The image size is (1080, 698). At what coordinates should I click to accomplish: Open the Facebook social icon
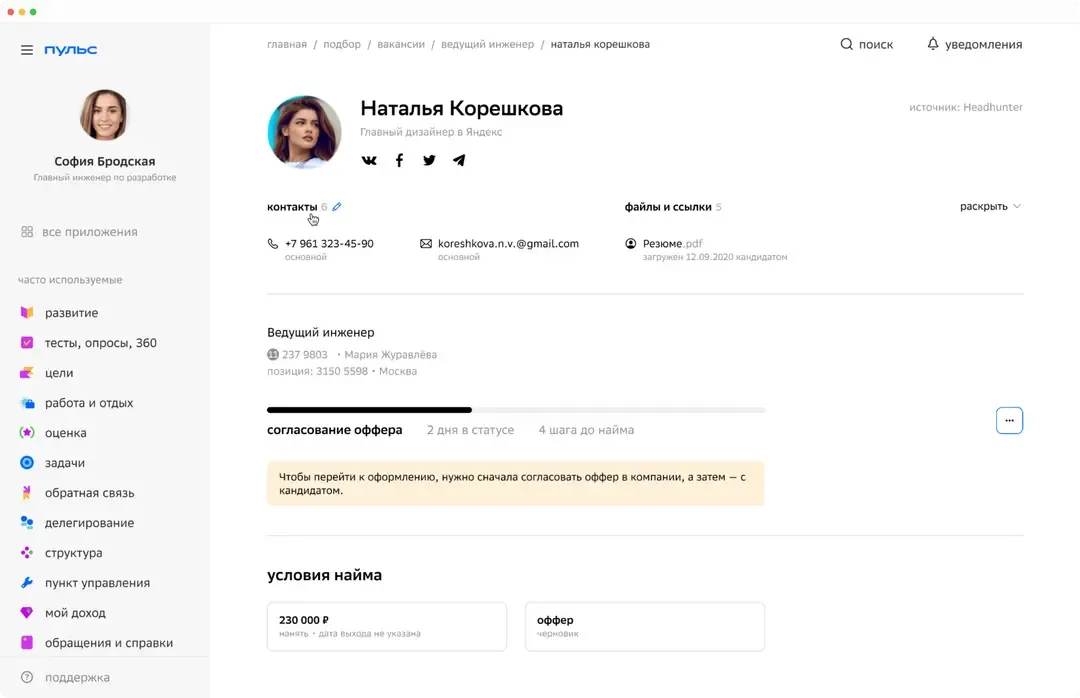tap(399, 160)
